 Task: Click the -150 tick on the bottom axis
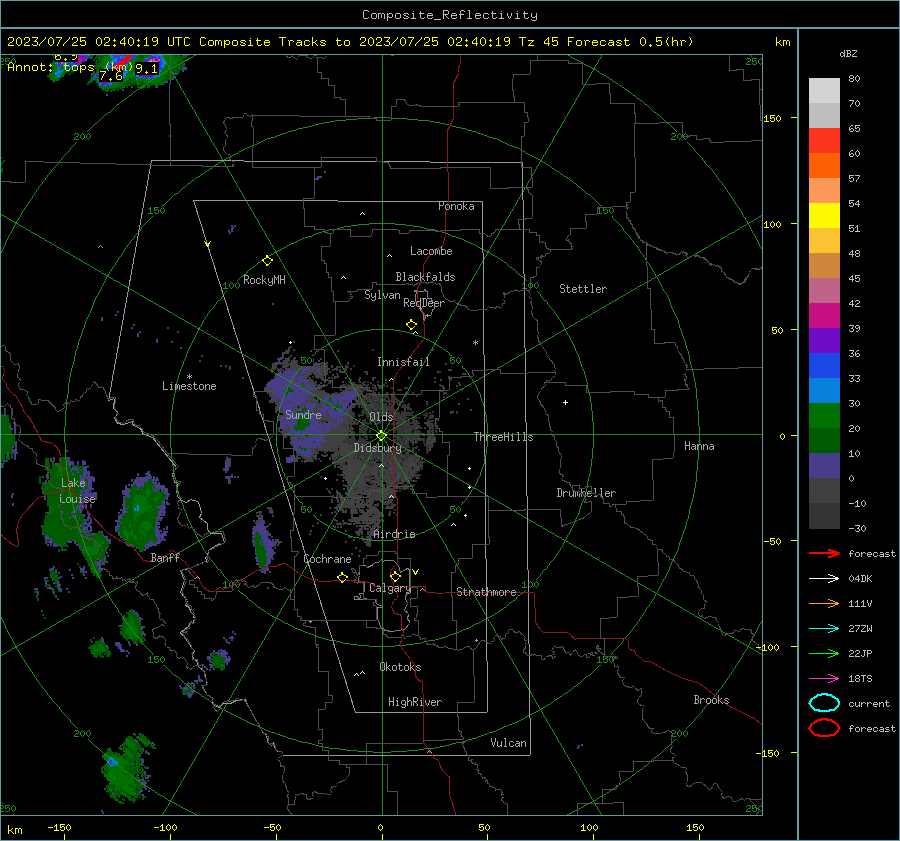59,828
